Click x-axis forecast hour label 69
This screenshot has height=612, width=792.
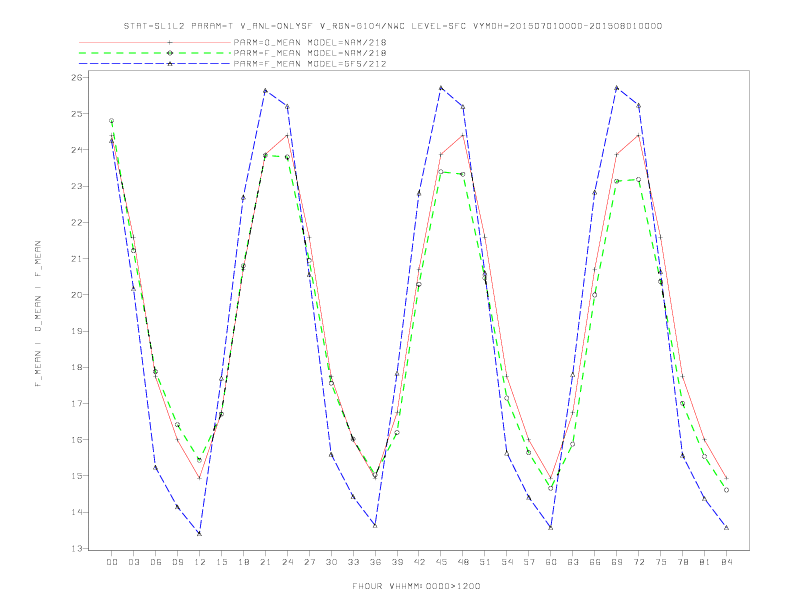[x=617, y=562]
